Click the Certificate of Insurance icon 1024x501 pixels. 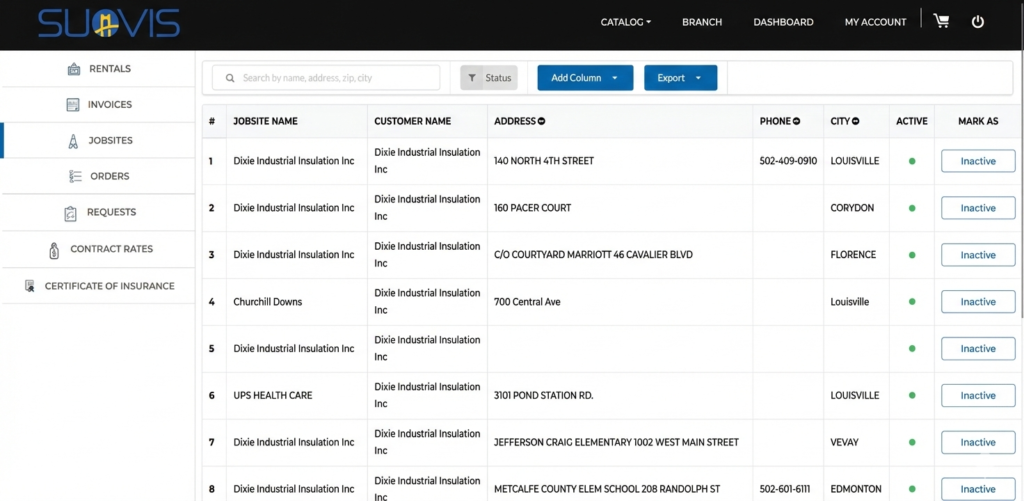(x=30, y=286)
